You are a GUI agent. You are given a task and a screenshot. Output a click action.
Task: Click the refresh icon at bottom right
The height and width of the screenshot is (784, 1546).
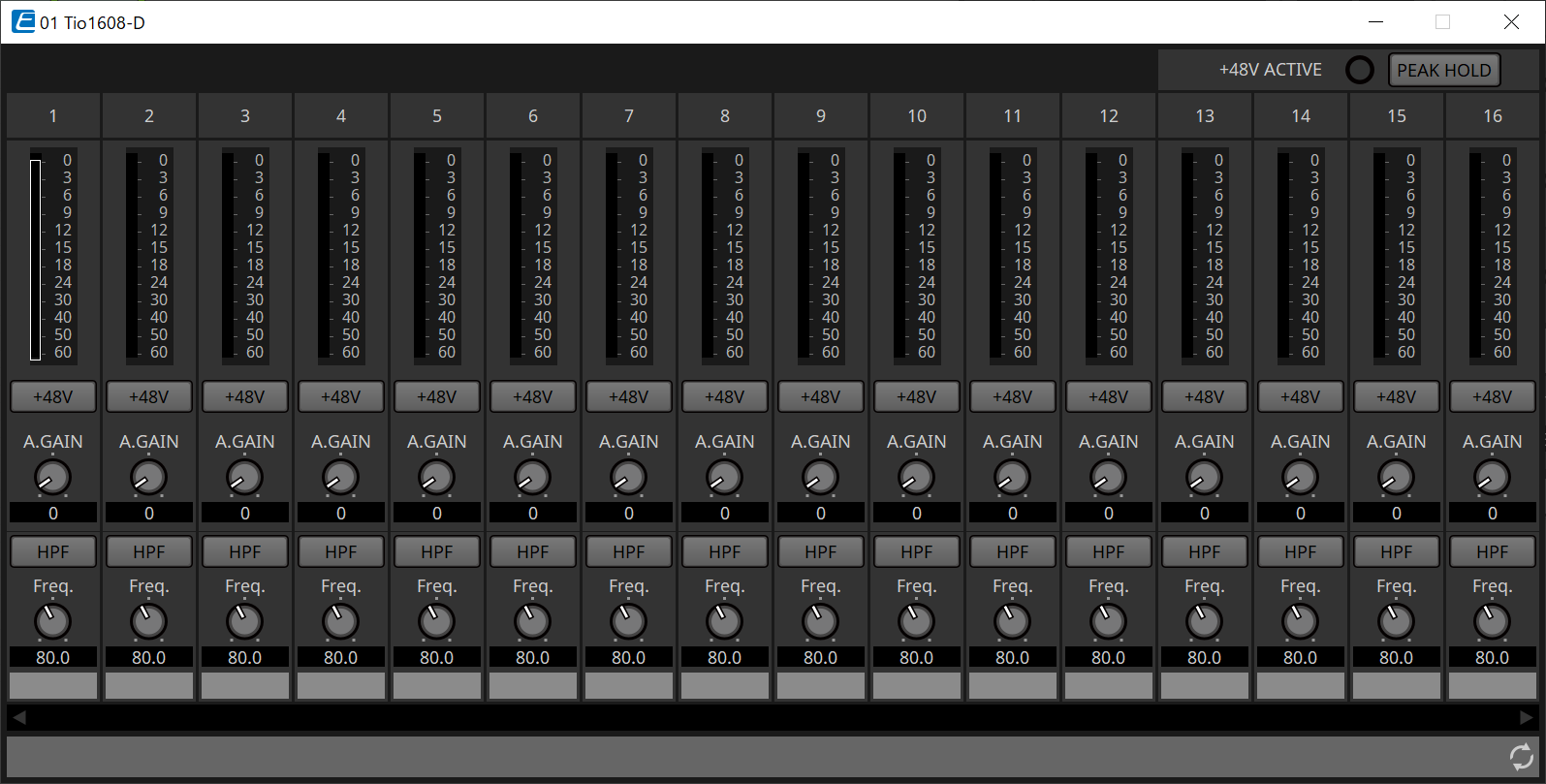[x=1521, y=757]
